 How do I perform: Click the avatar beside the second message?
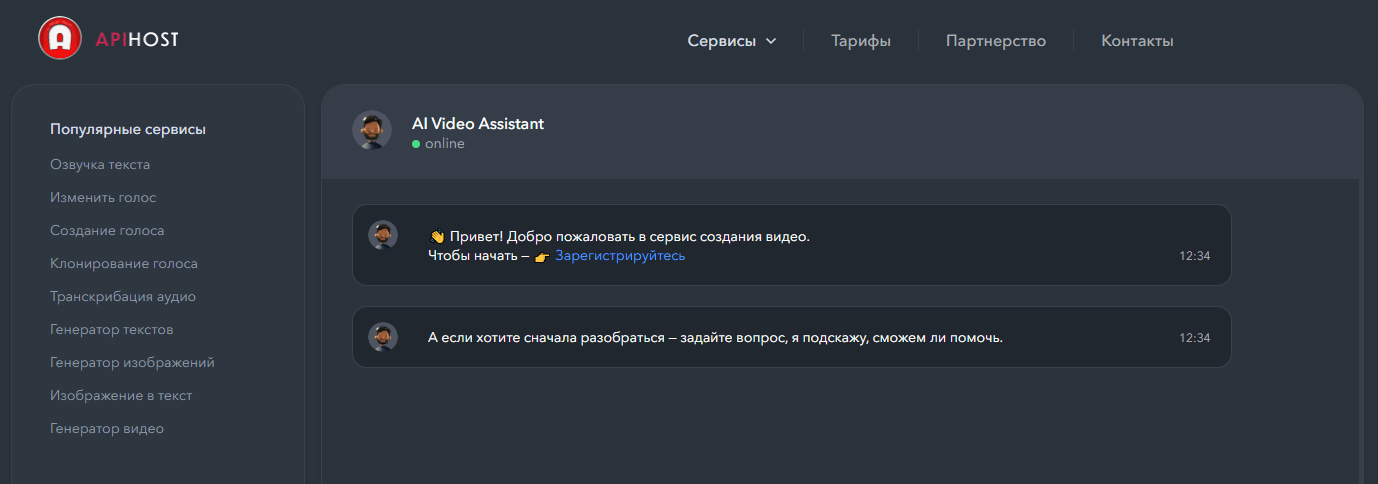tap(383, 337)
